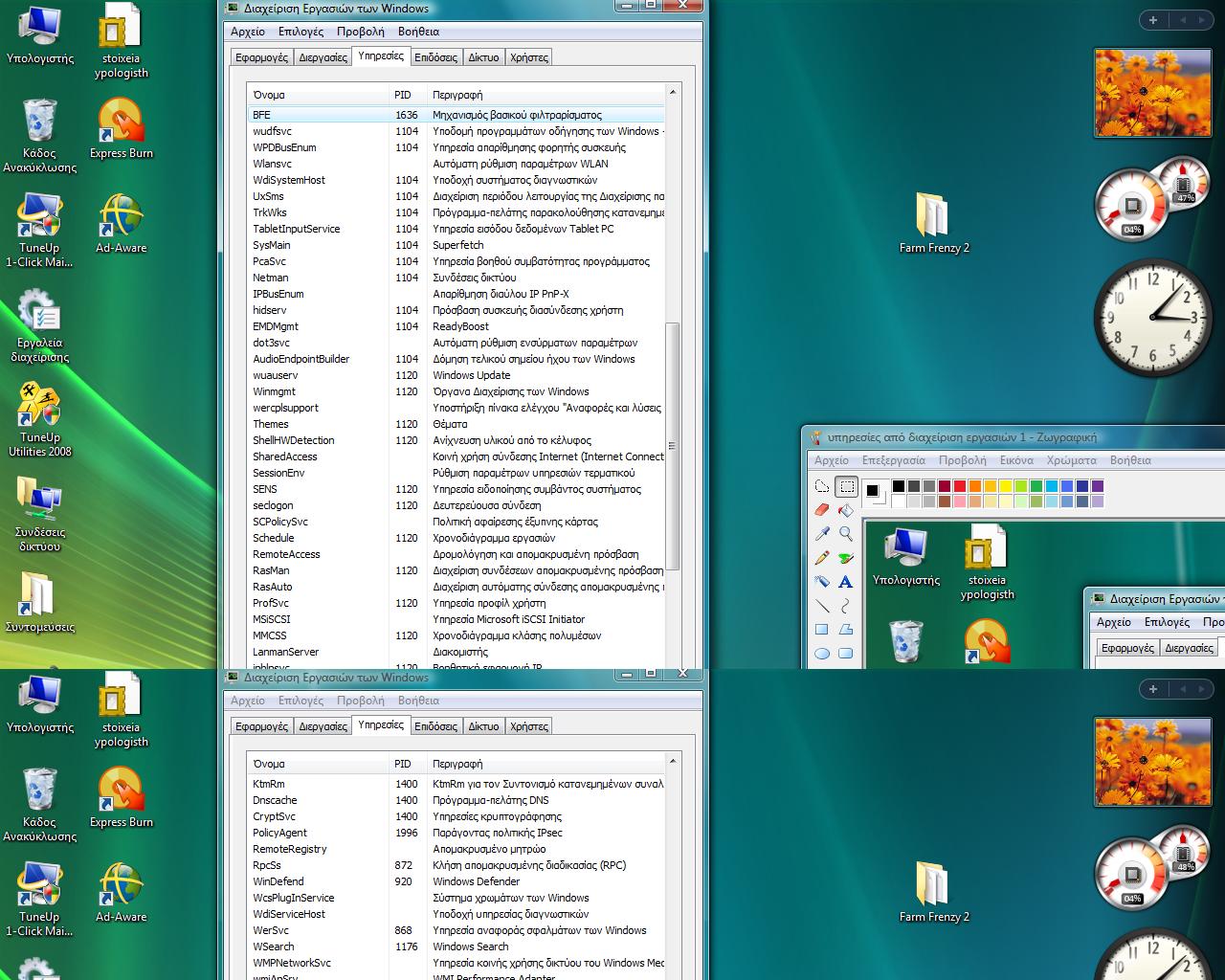Select the SysMain Superfetch row

click(x=456, y=245)
